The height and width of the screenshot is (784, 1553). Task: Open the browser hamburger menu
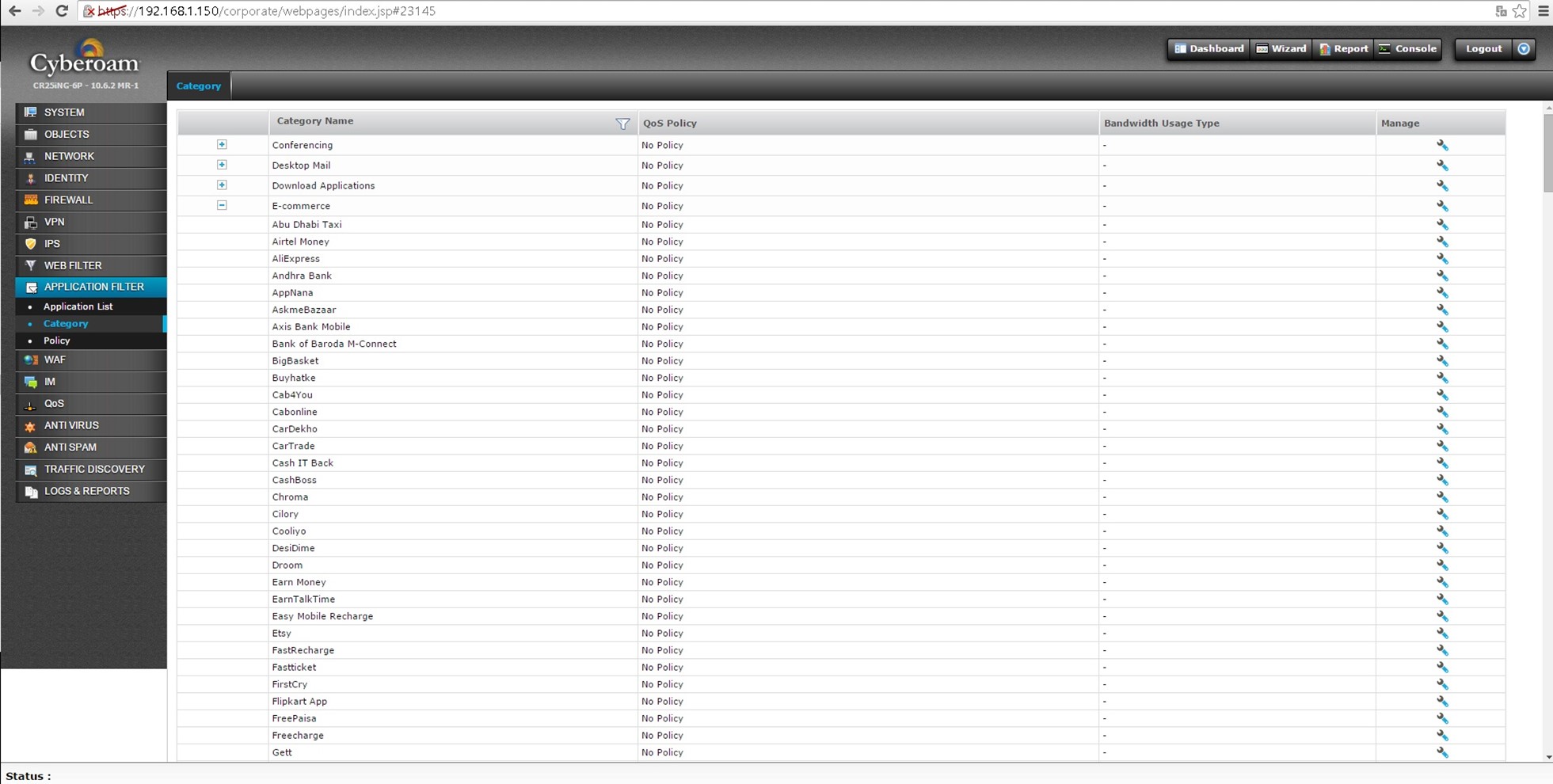coord(1543,11)
